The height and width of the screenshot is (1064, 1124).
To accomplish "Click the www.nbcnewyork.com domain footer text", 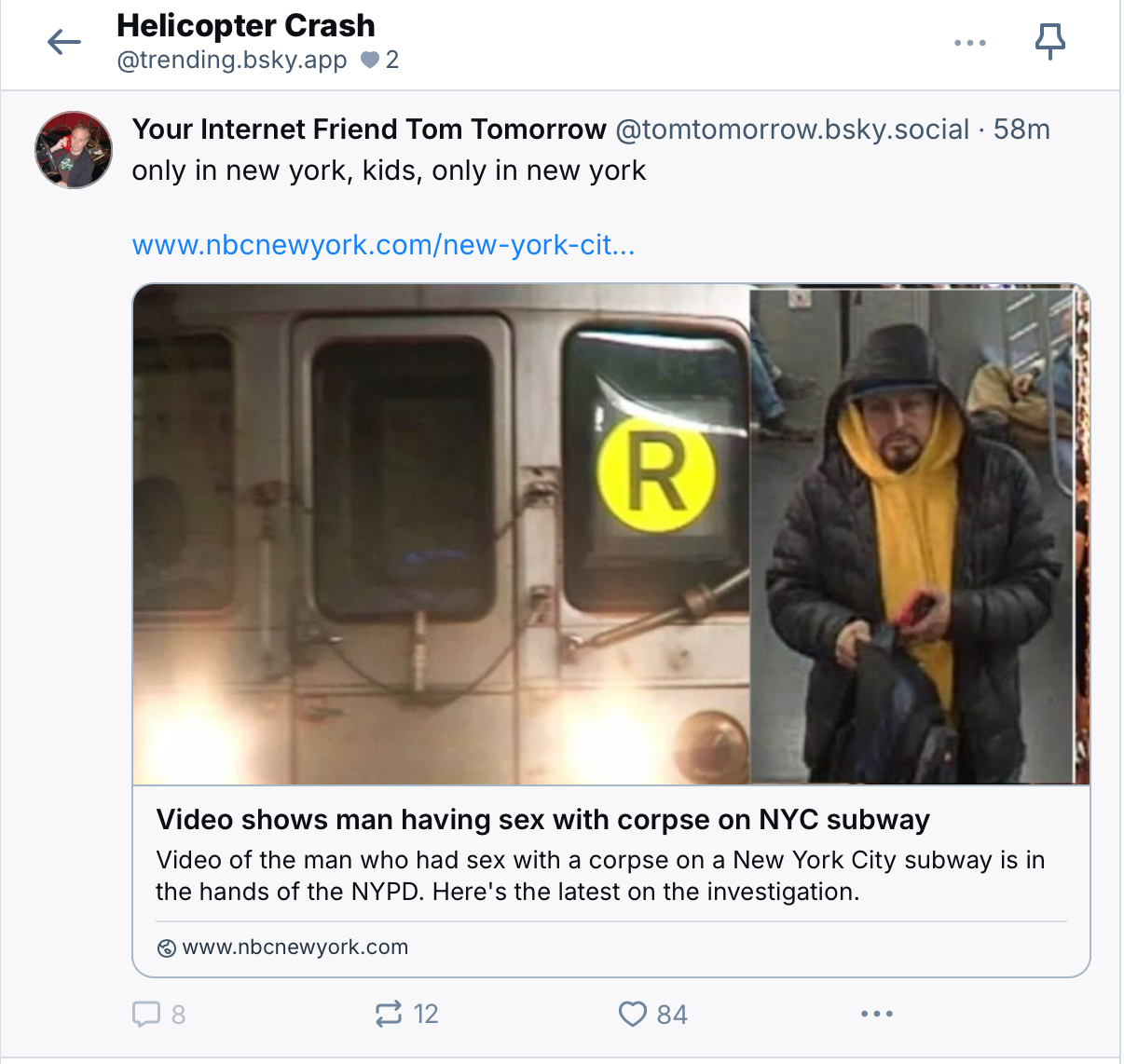I will click(295, 948).
